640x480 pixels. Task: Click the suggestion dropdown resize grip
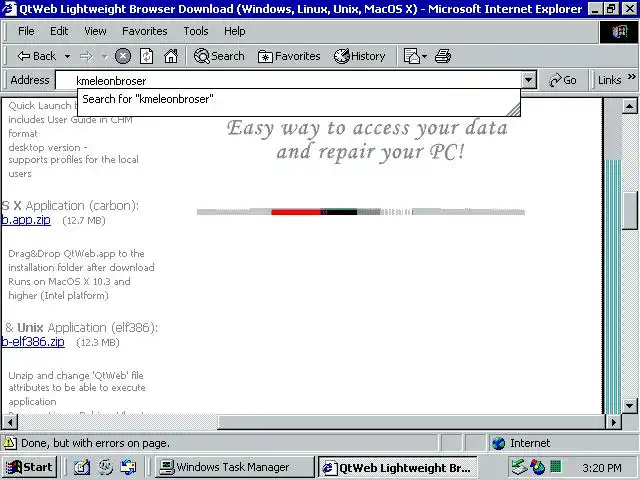[x=513, y=109]
